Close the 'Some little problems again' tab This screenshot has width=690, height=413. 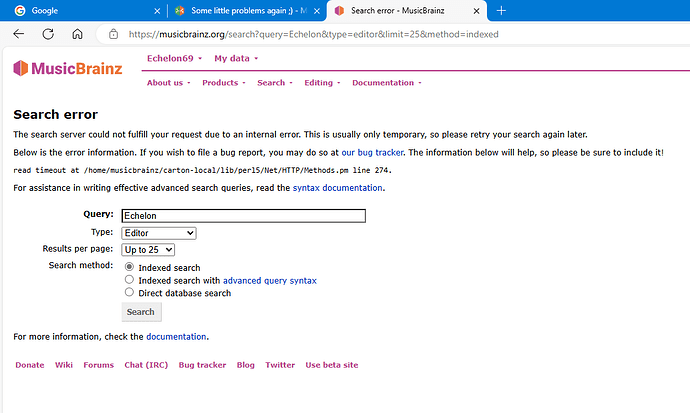point(317,11)
